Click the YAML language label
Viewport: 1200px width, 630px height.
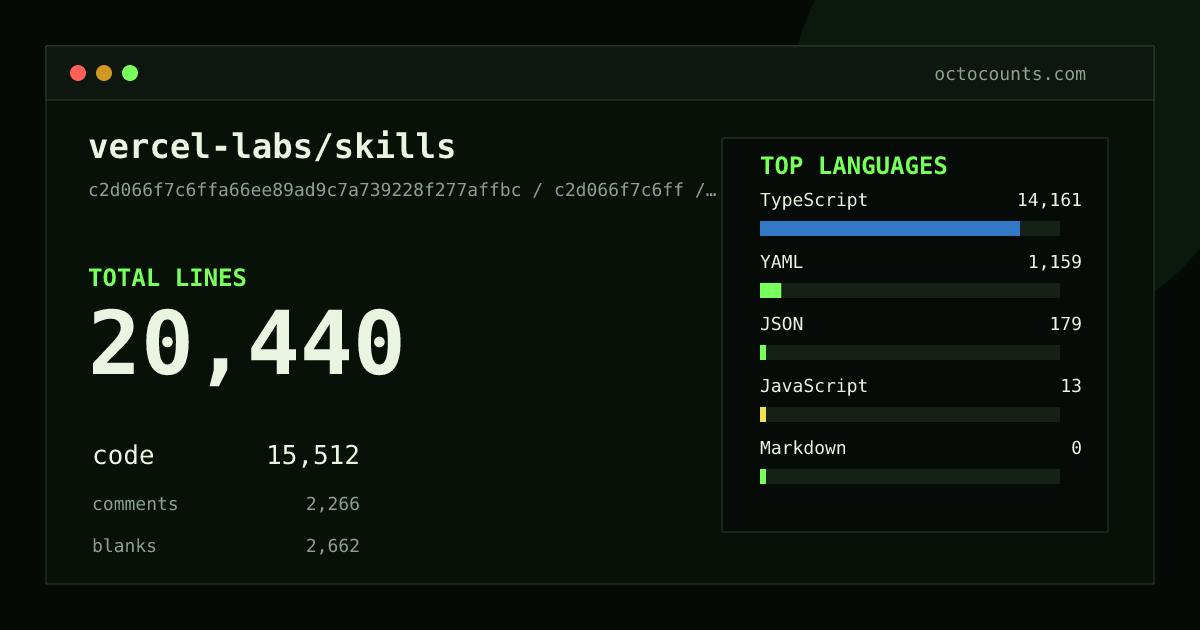[781, 262]
